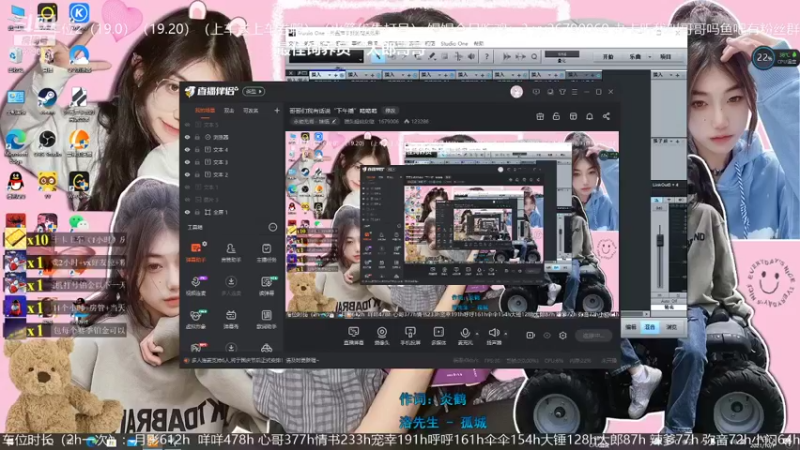The height and width of the screenshot is (450, 800).
Task: Select the 全屏 1 layer row
Action: (x=232, y=212)
